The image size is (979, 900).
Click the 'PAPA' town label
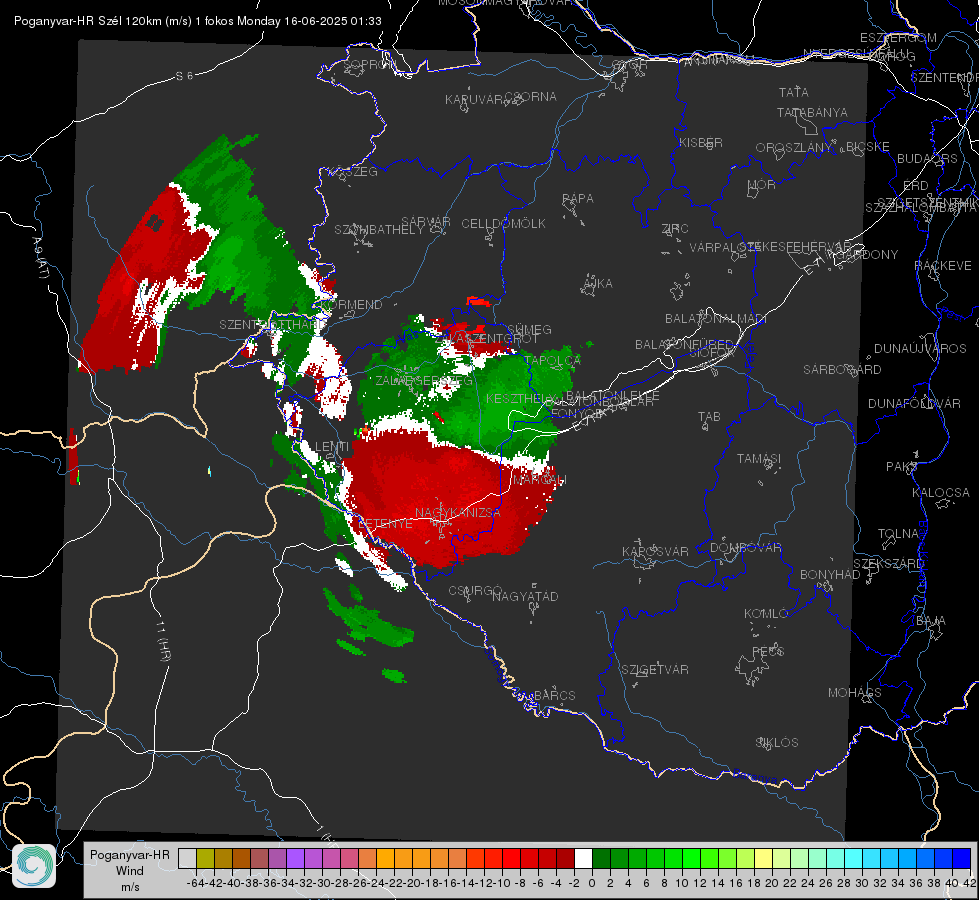point(578,199)
